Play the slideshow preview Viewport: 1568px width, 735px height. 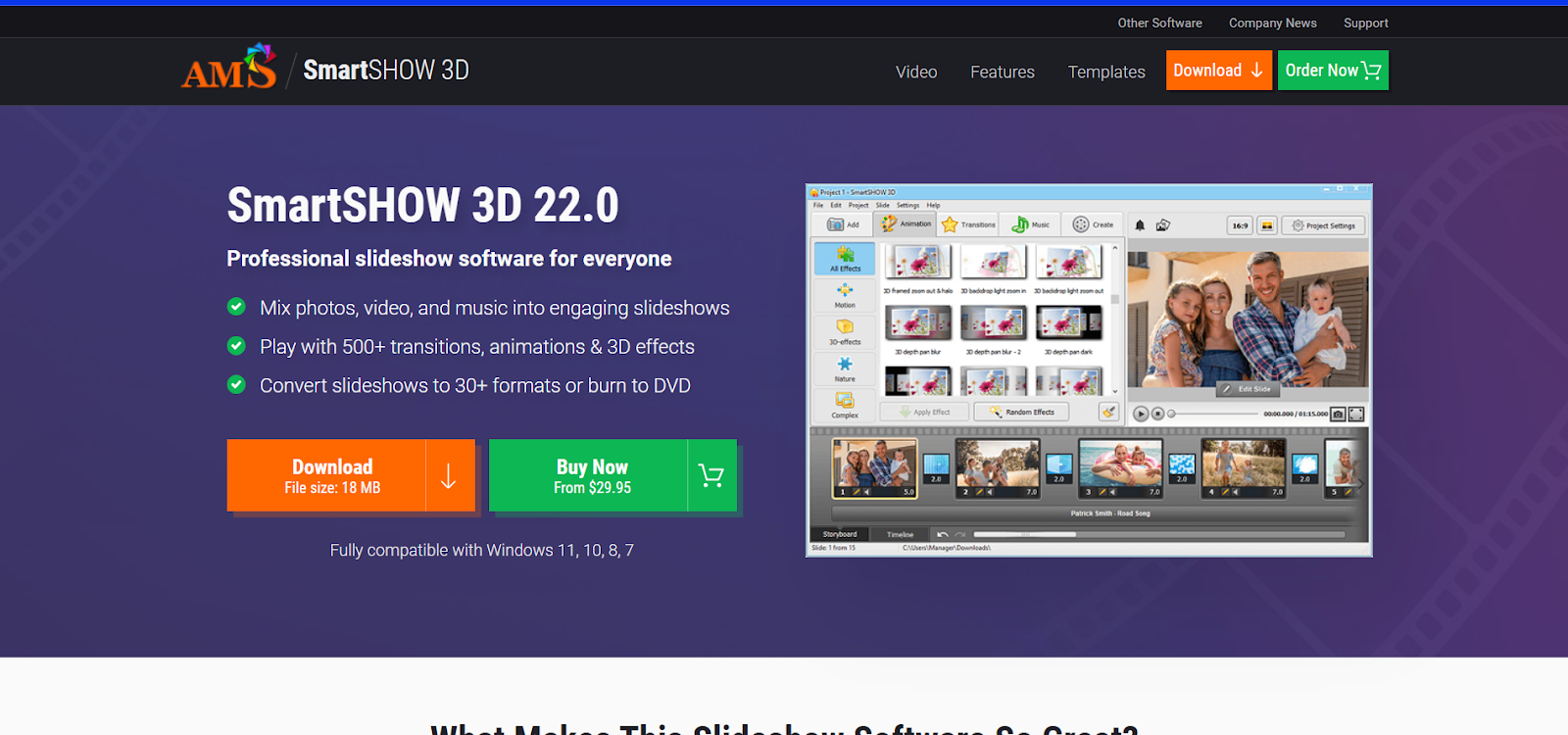tap(1141, 414)
